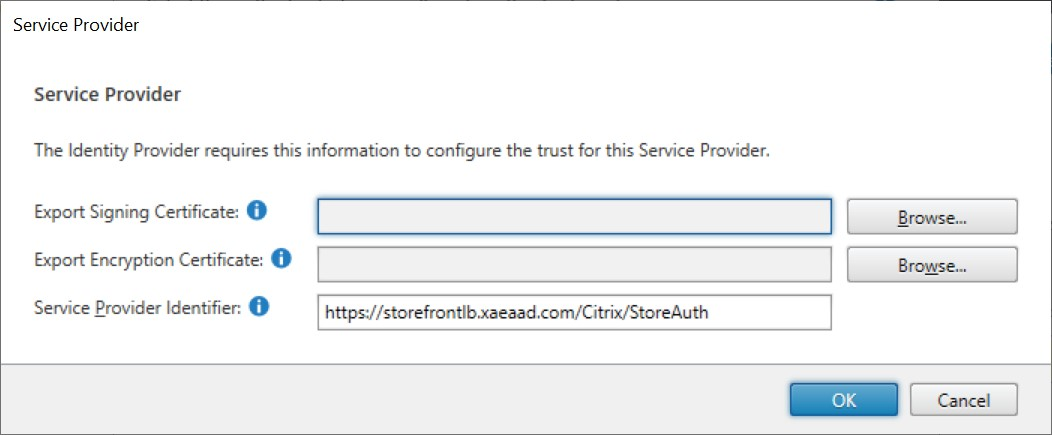Screen dimensions: 1052x435
Task: Click the Service Provider window title text
Action: coord(76,26)
